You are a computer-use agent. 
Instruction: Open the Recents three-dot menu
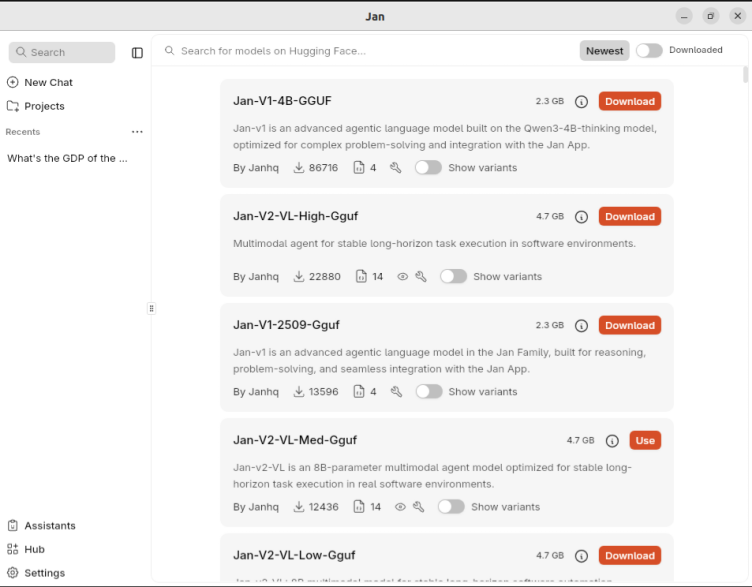(137, 132)
